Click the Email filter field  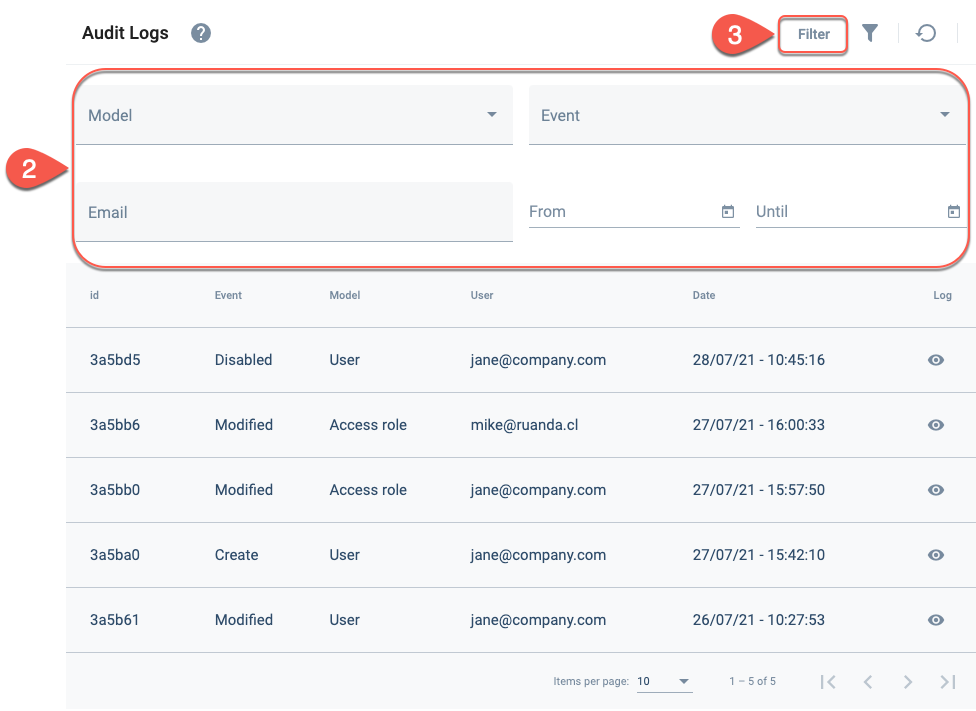click(x=294, y=212)
